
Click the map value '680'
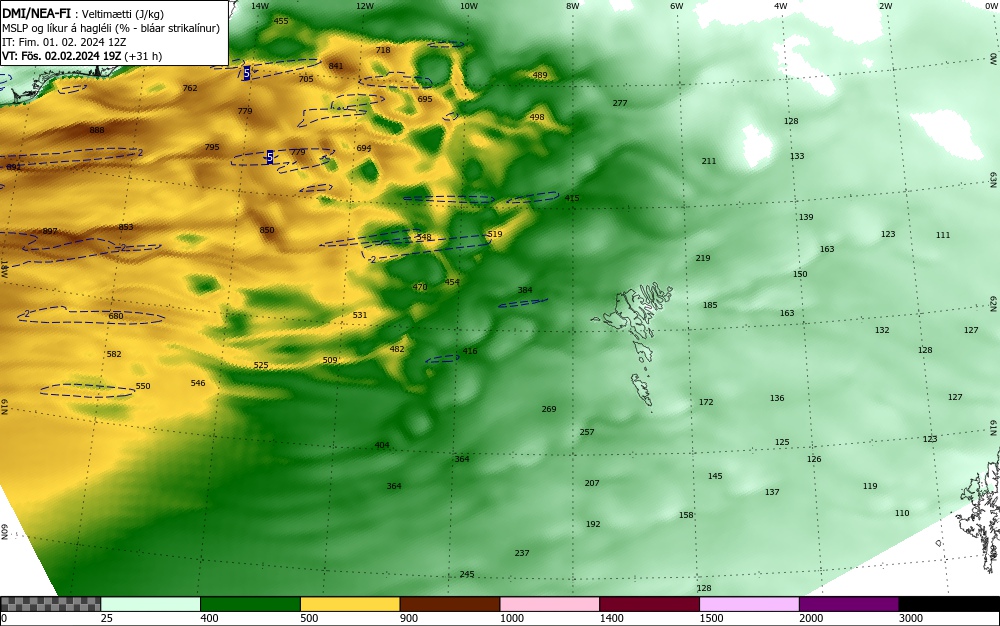pyautogui.click(x=116, y=316)
